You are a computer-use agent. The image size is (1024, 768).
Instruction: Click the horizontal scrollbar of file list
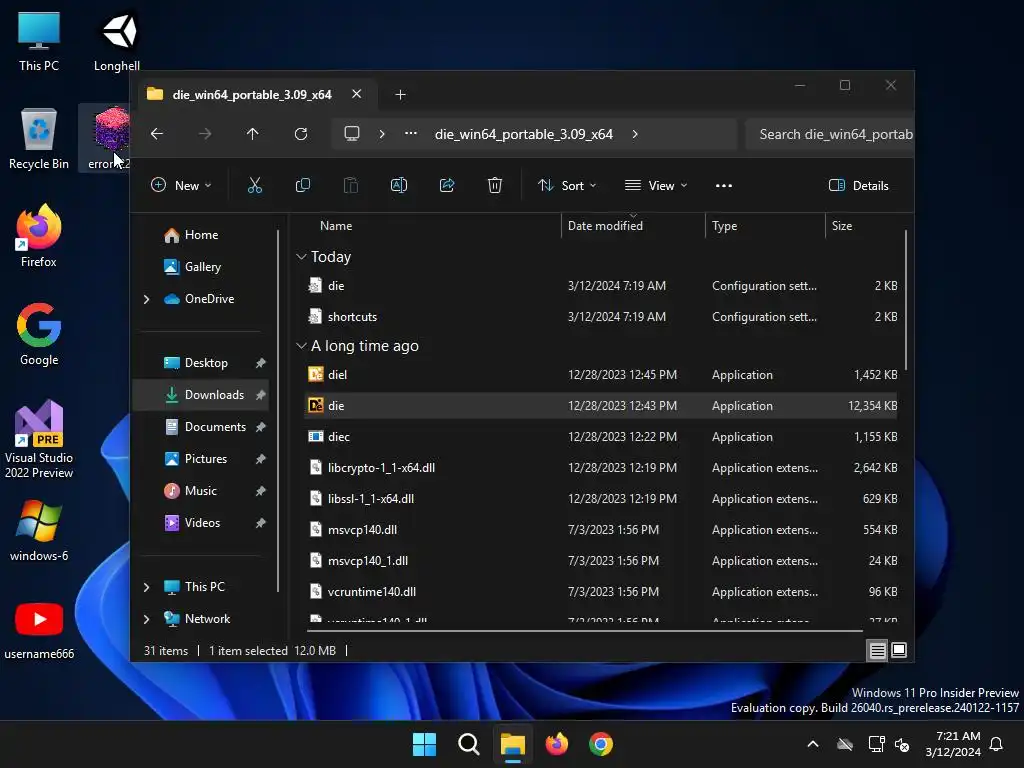[x=584, y=631]
